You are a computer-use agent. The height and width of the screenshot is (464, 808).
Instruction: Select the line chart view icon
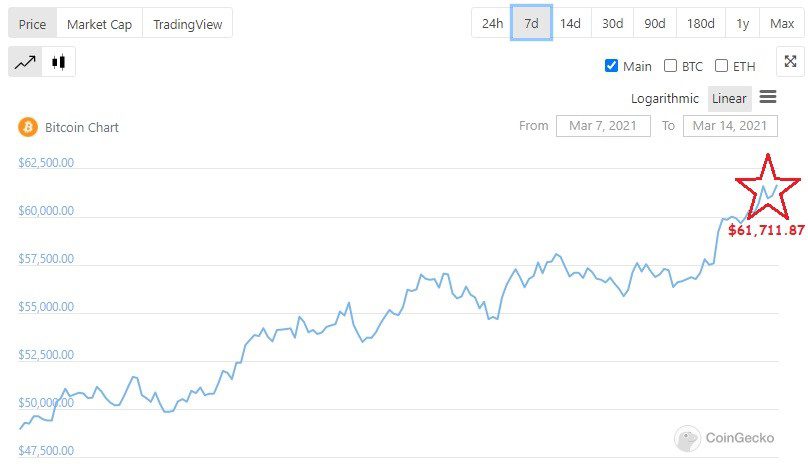(25, 62)
